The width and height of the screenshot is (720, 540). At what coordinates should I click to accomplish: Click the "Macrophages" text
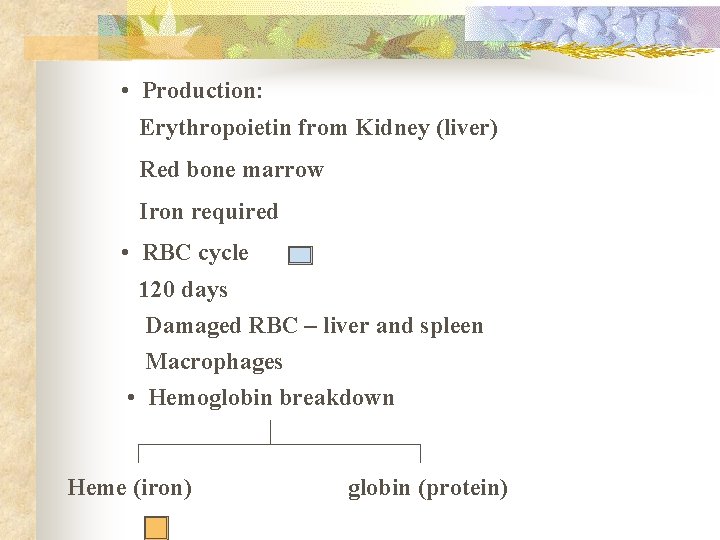(x=214, y=362)
